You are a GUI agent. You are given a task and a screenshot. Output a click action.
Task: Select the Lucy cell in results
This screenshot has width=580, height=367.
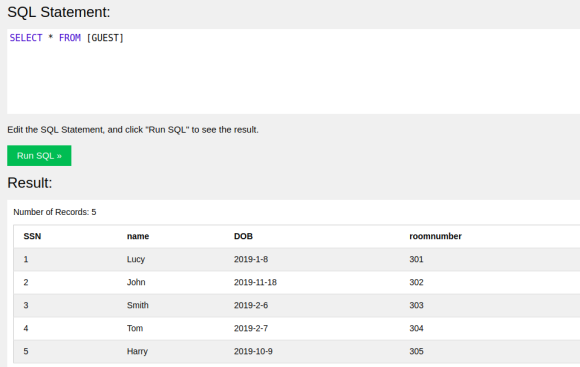pos(136,259)
